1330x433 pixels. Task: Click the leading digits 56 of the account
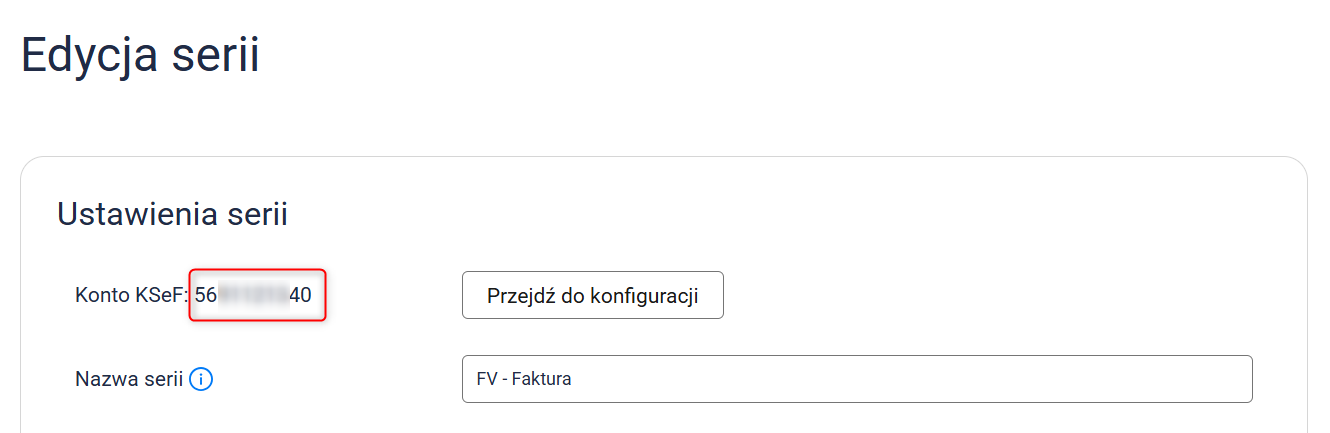[206, 295]
